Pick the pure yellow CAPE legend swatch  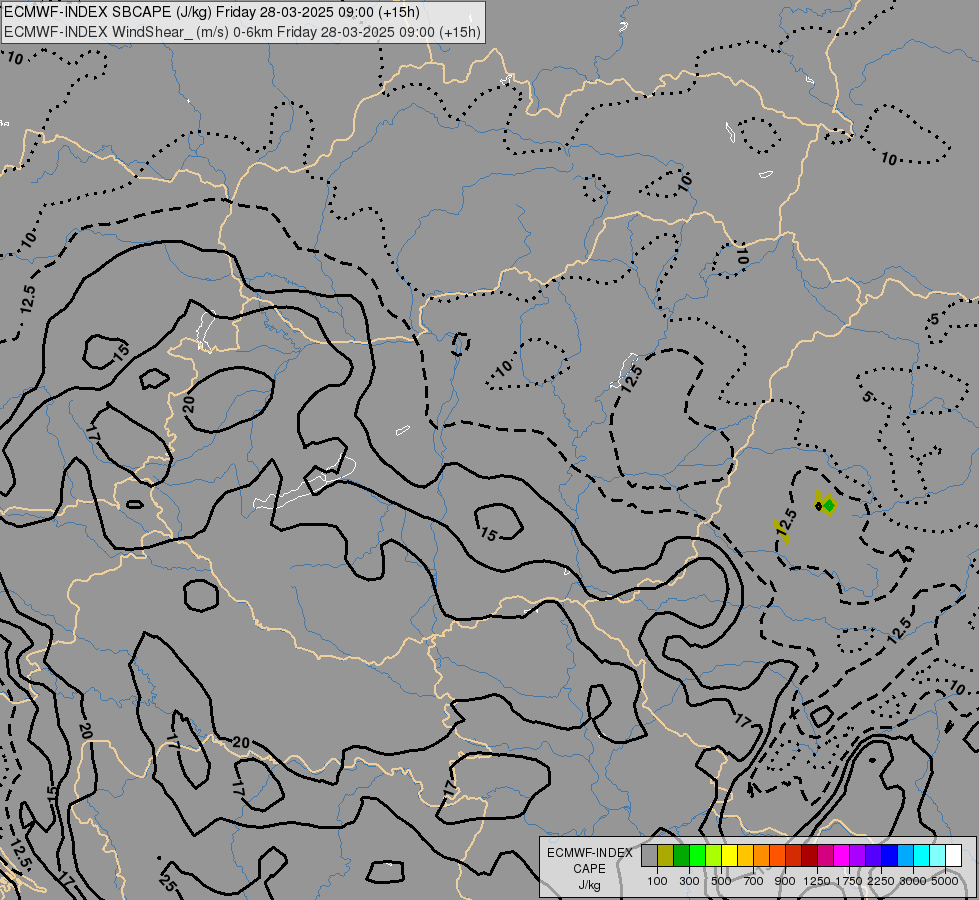tap(730, 856)
